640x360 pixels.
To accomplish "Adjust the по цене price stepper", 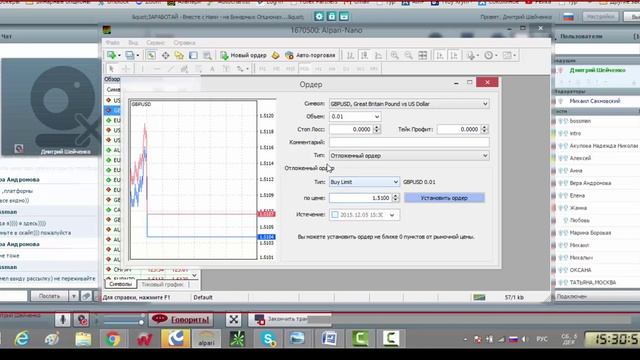I will [x=396, y=198].
